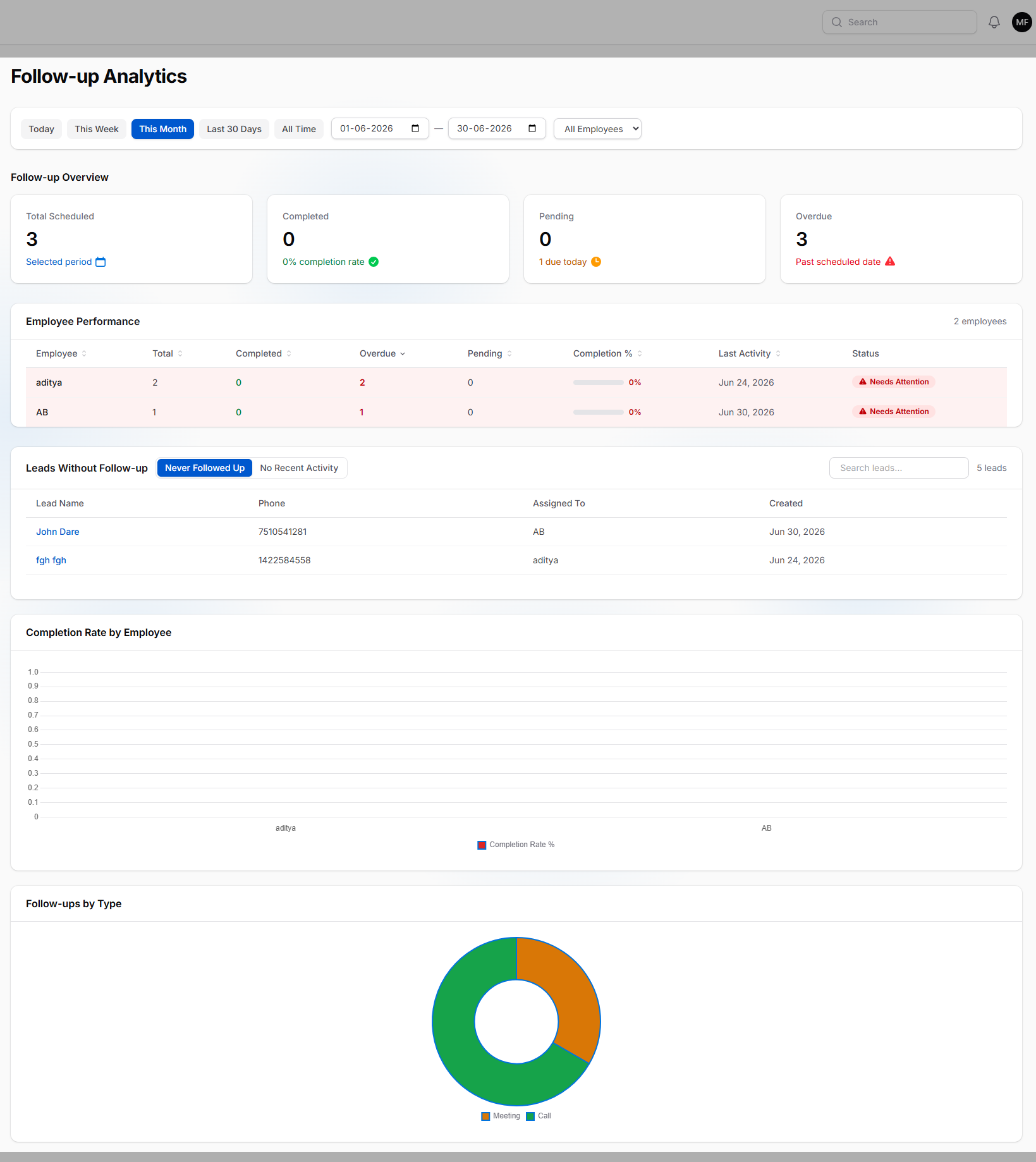Click phone number 1422584558
This screenshot has height=1162, width=1036.
click(284, 560)
